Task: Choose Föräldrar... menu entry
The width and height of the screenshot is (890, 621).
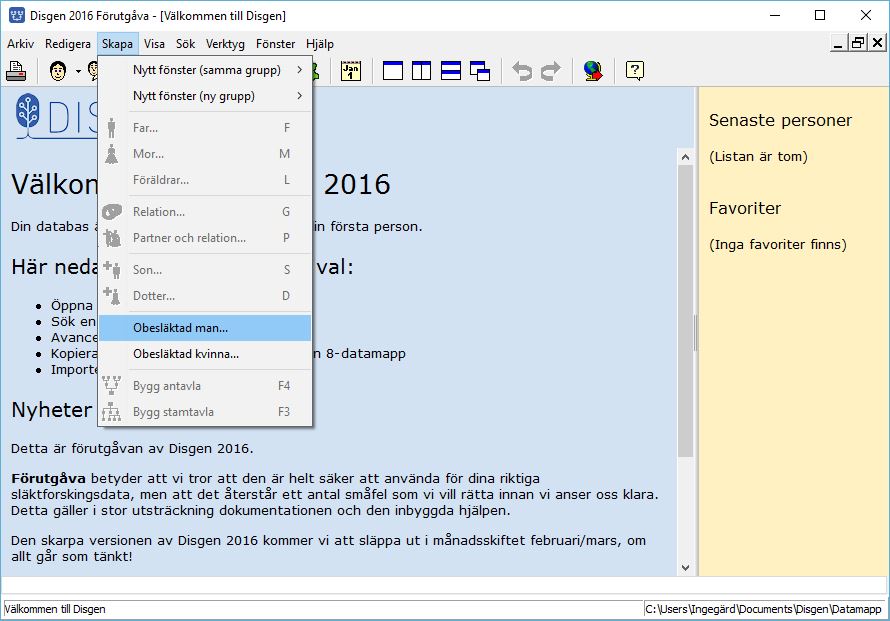Action: tap(205, 180)
